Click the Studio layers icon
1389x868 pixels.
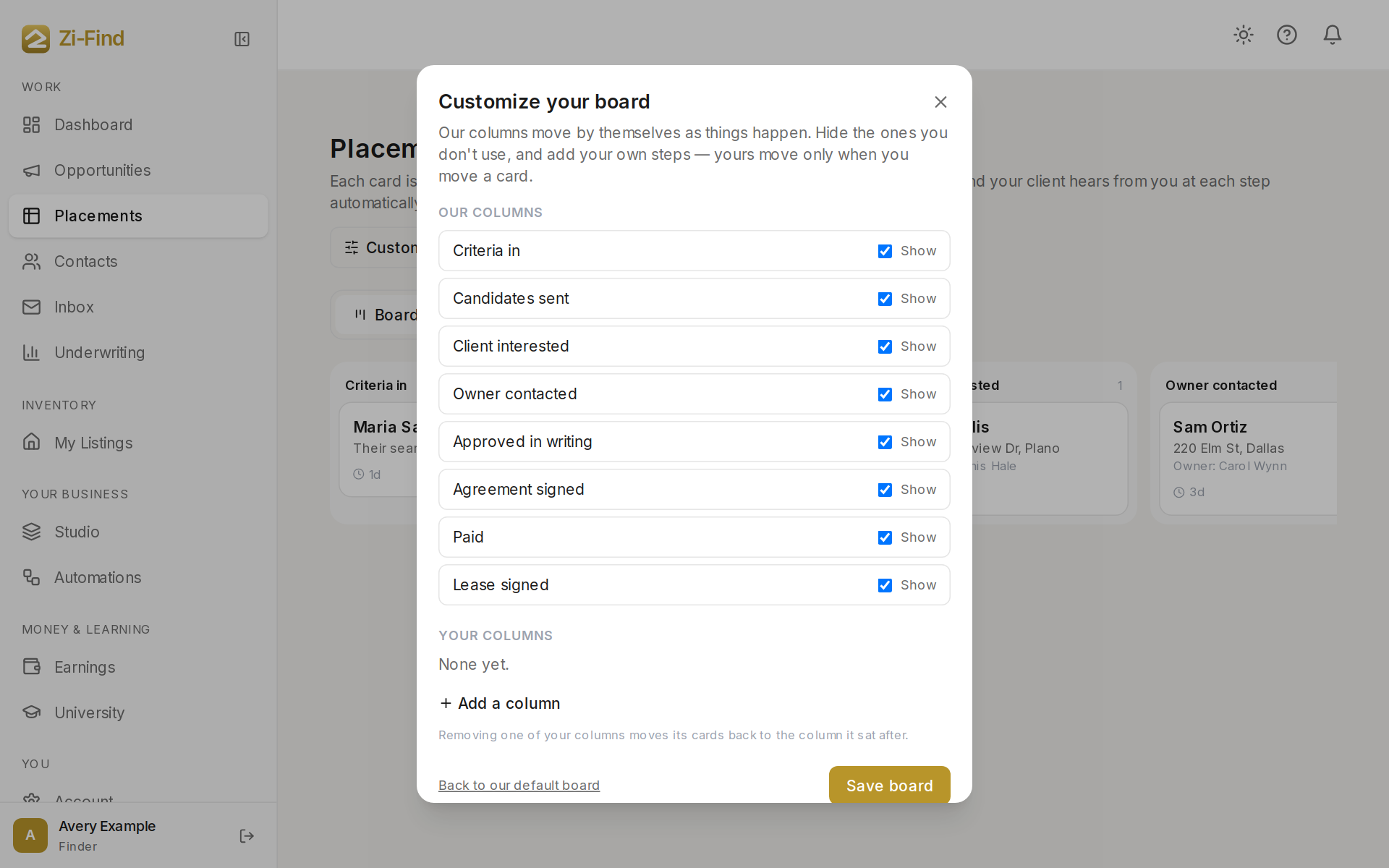(31, 532)
